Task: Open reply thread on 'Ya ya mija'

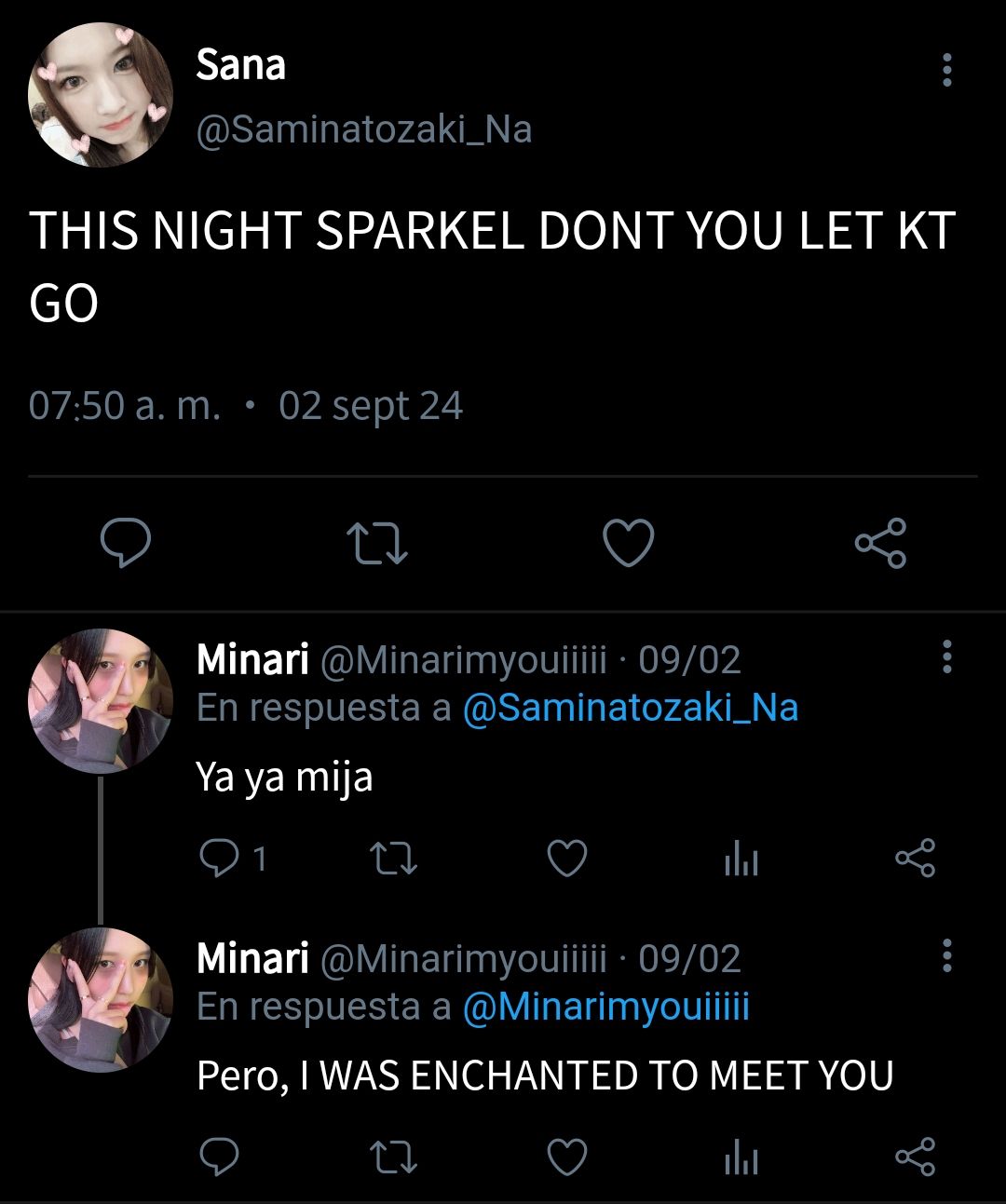Action: click(x=233, y=858)
